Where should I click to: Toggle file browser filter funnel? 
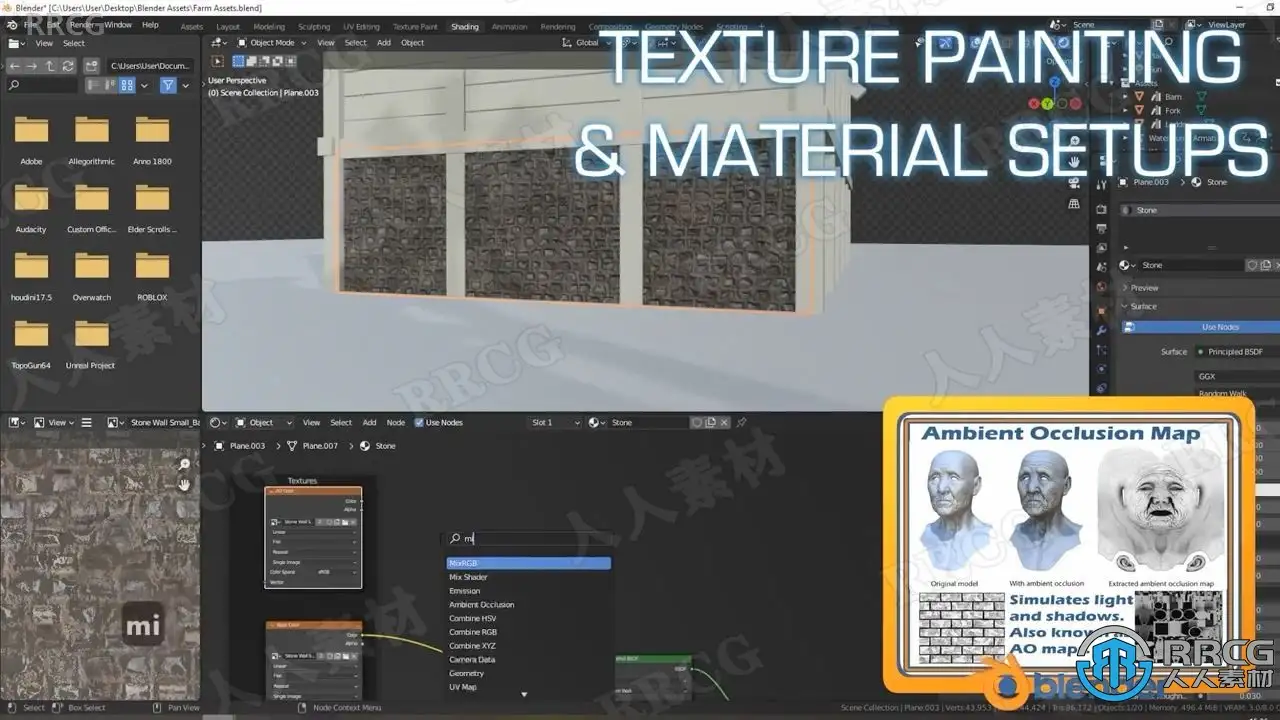[168, 86]
